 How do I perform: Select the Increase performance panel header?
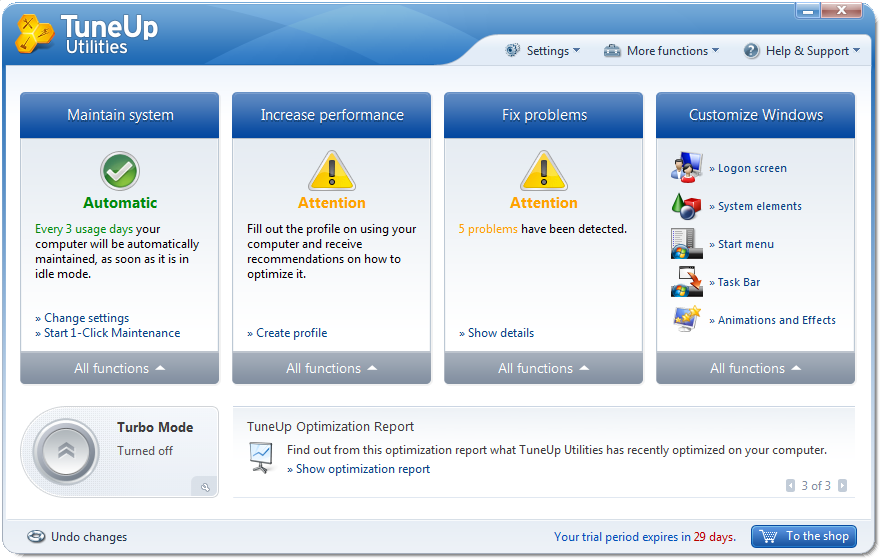tap(331, 115)
